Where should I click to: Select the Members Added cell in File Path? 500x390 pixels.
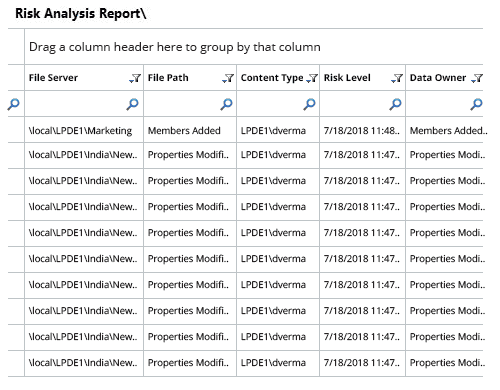click(184, 131)
